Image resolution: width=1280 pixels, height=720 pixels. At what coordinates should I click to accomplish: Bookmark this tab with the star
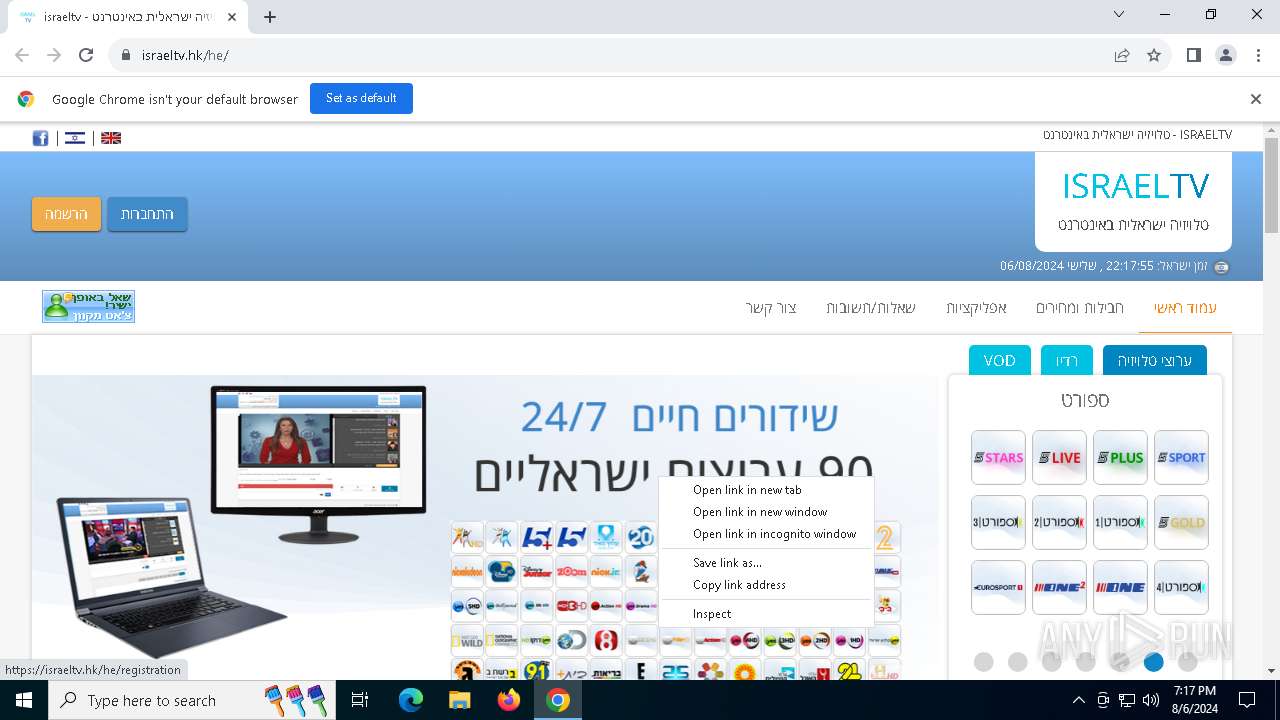[x=1154, y=55]
